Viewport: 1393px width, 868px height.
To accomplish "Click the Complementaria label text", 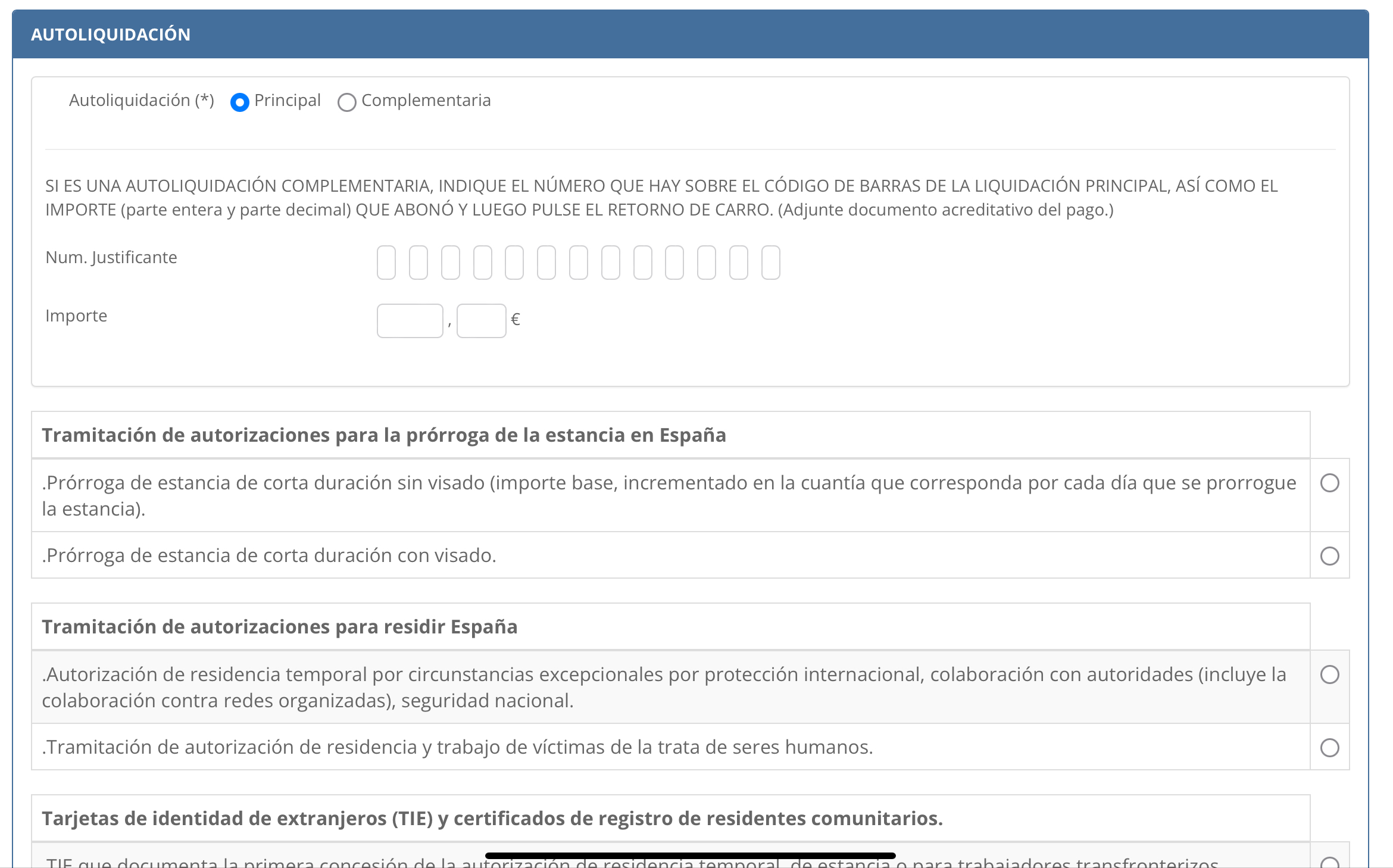I will (x=426, y=100).
